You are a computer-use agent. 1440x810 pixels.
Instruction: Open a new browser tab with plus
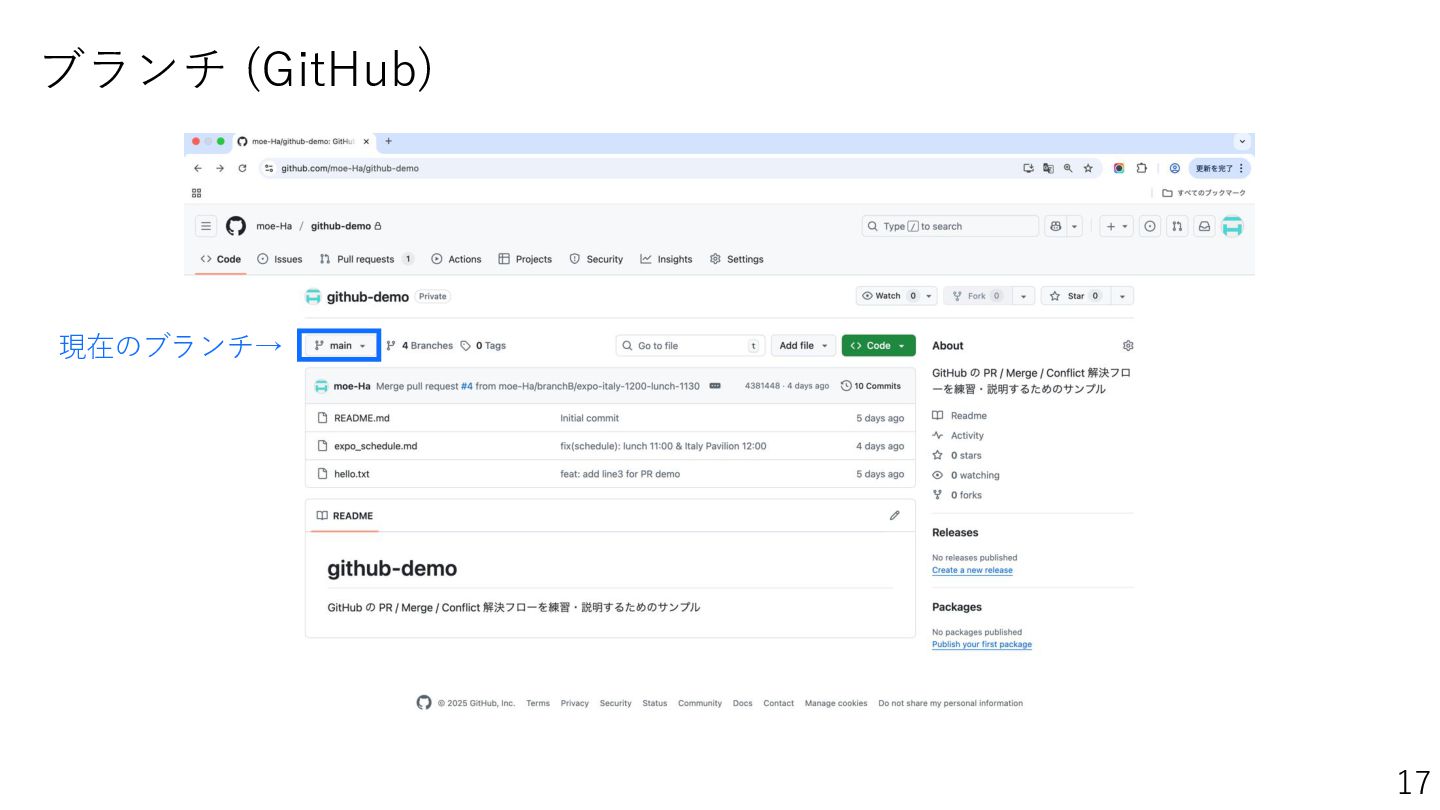388,141
